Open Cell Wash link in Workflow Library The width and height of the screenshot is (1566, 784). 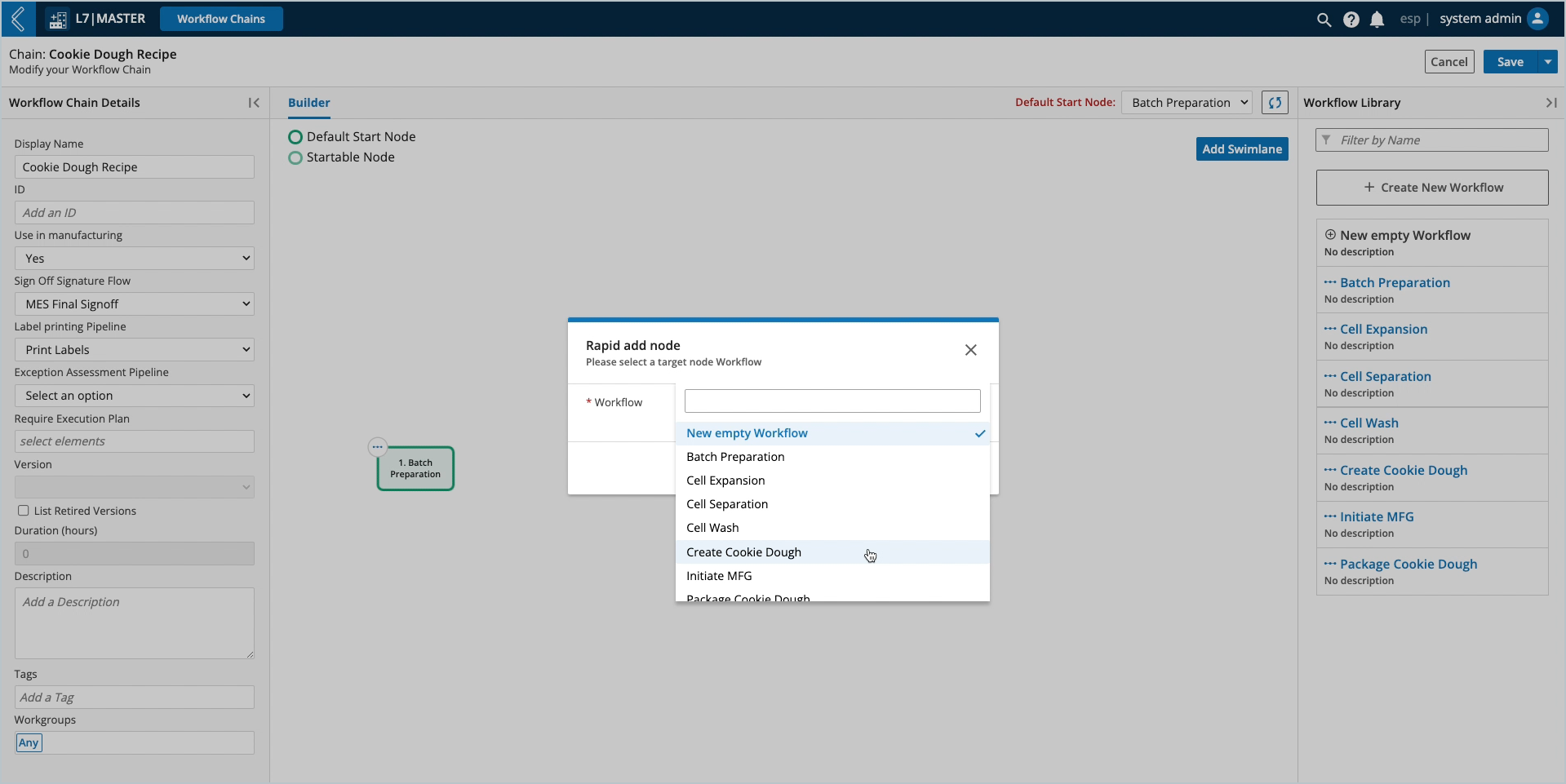pyautogui.click(x=1369, y=423)
